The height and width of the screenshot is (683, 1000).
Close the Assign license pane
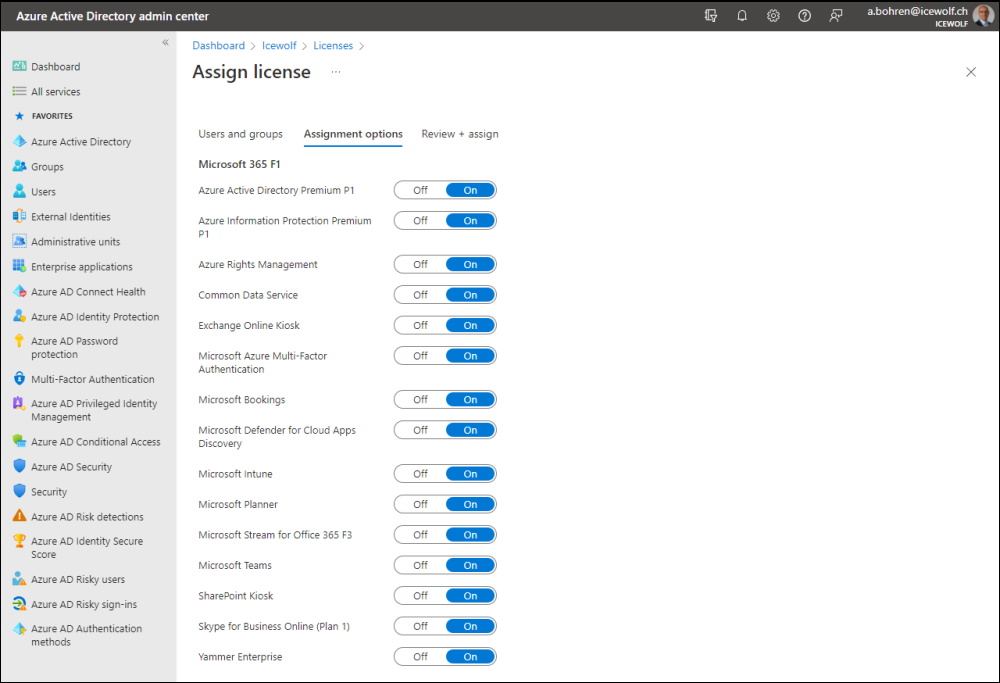click(x=971, y=72)
